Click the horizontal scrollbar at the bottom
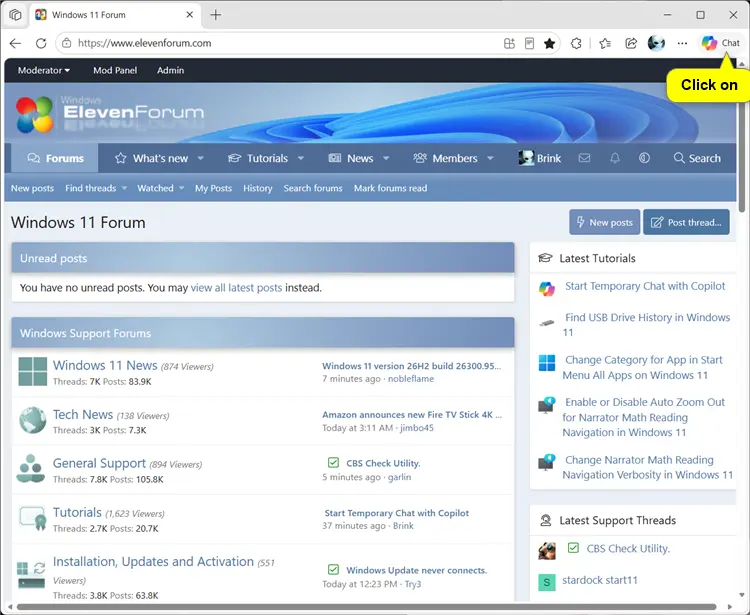This screenshot has height=615, width=750. [366, 607]
